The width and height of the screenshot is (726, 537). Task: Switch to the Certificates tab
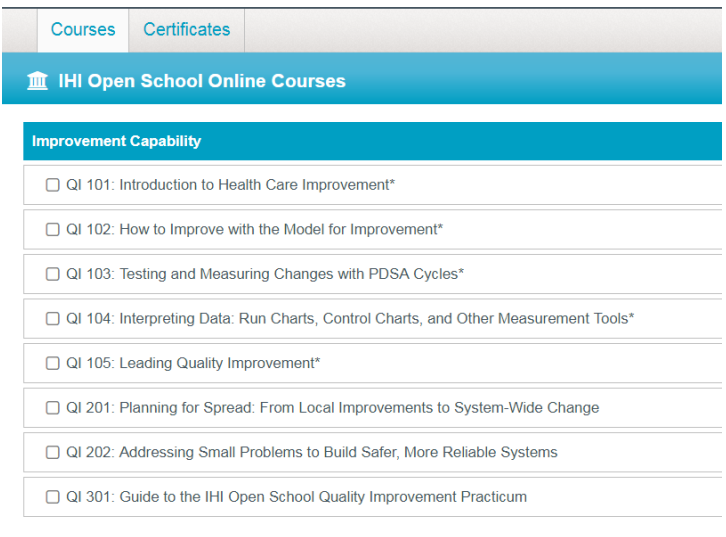187,30
